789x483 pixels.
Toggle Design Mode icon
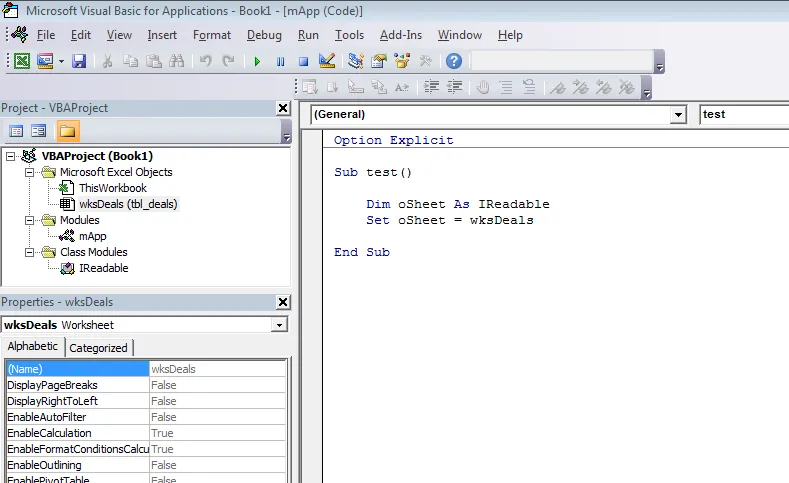tap(327, 61)
